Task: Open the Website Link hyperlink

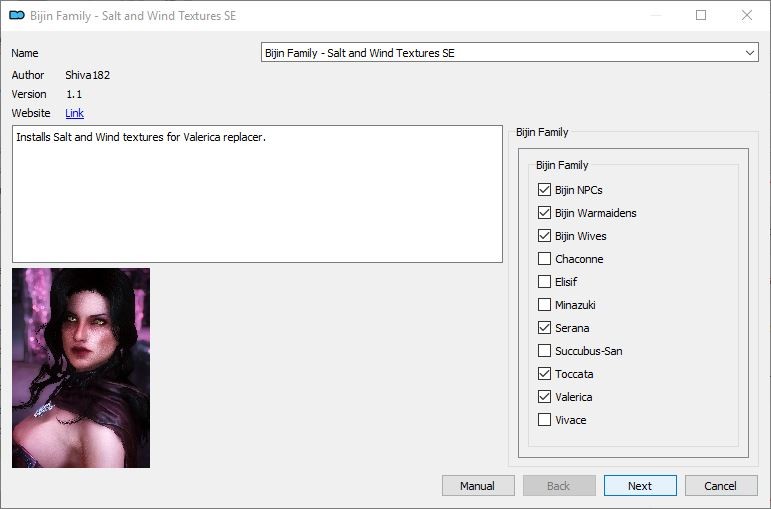Action: [74, 113]
